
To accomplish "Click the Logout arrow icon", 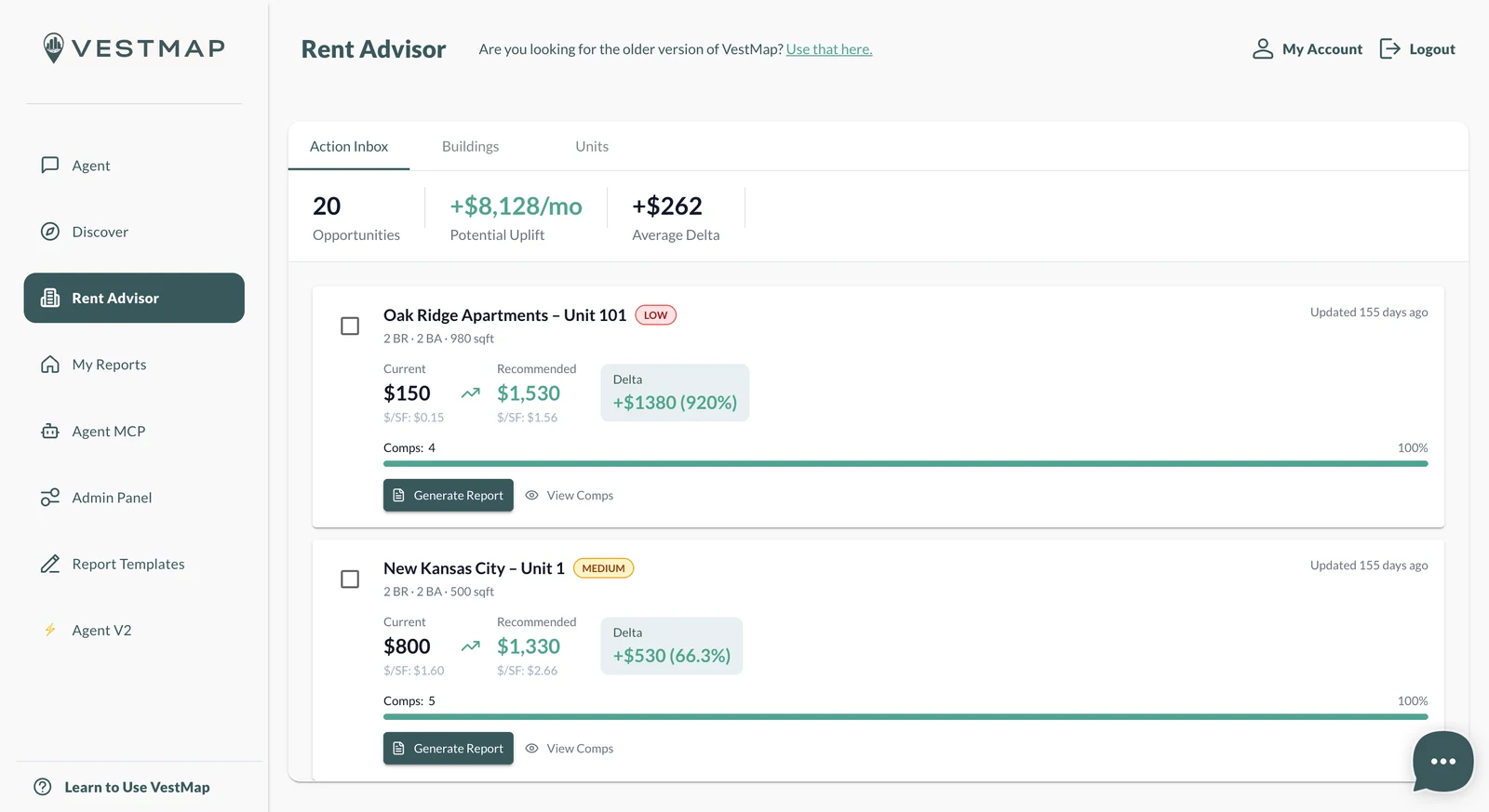I will 1390,48.
